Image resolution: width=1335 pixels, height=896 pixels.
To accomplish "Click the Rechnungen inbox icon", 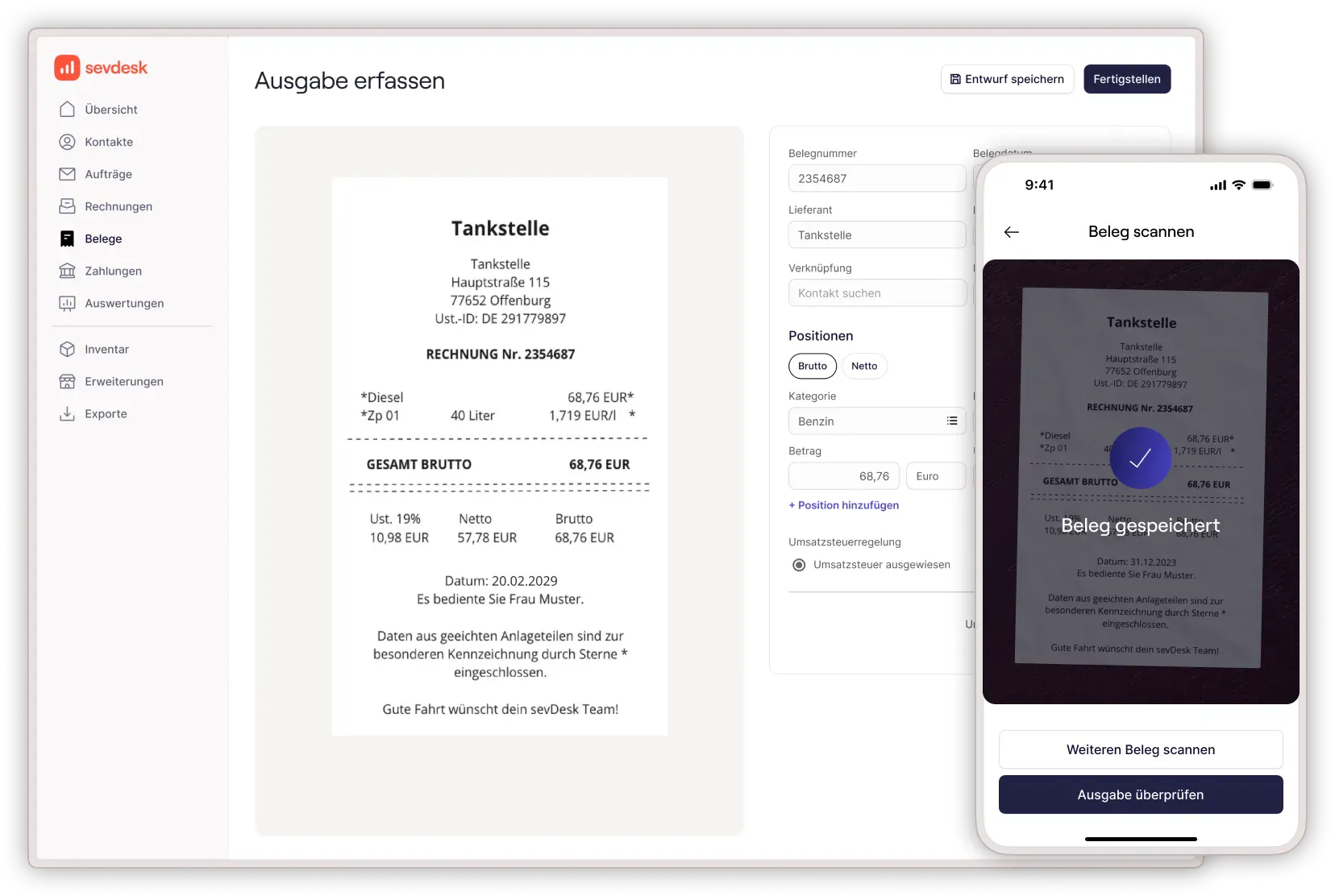I will (x=68, y=206).
